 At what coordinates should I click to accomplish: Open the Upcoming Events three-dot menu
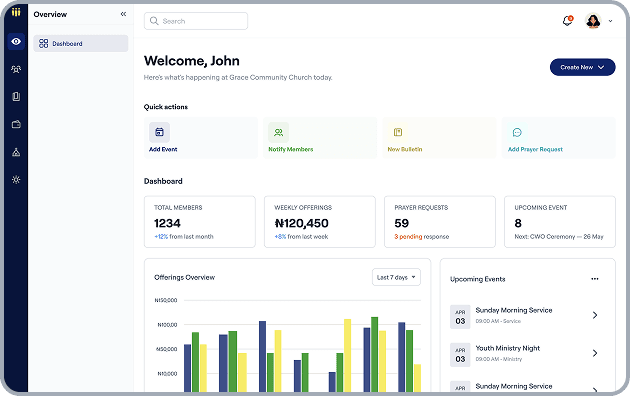click(595, 279)
